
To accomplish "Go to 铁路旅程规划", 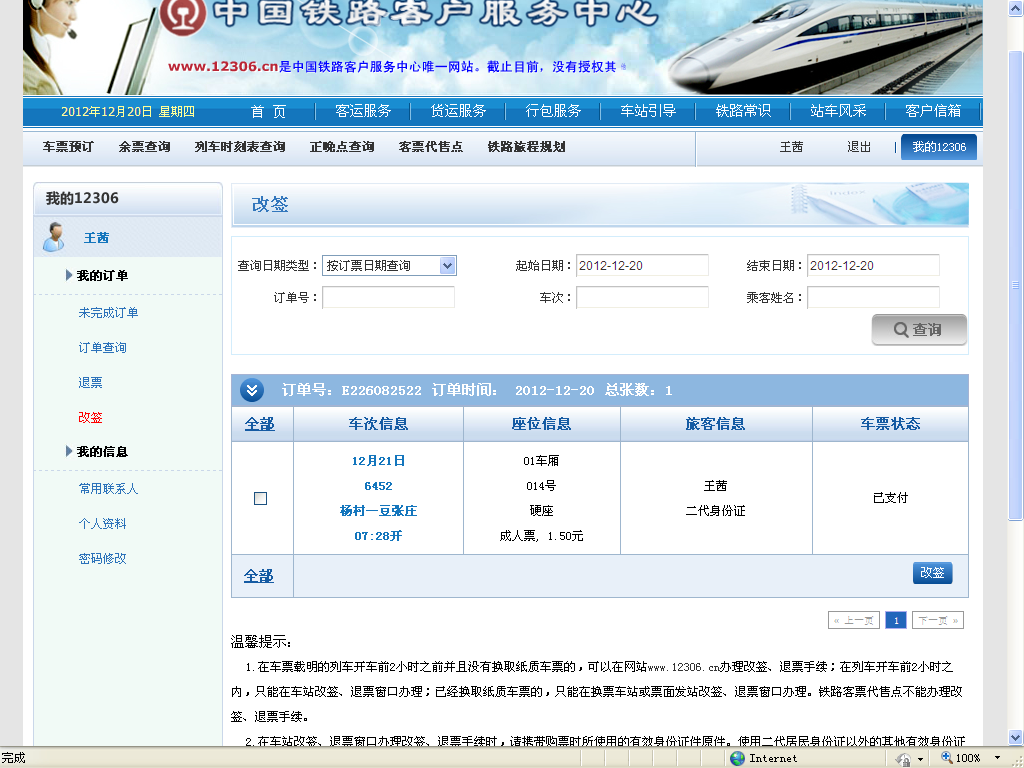I will click(526, 147).
